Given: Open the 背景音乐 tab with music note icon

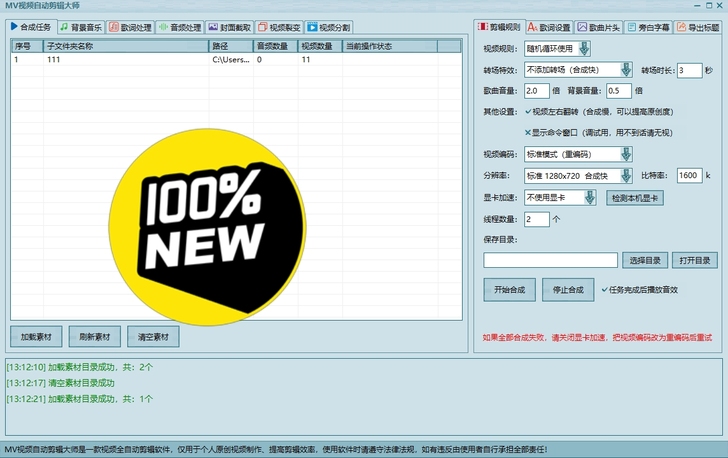Looking at the screenshot, I should coord(80,27).
